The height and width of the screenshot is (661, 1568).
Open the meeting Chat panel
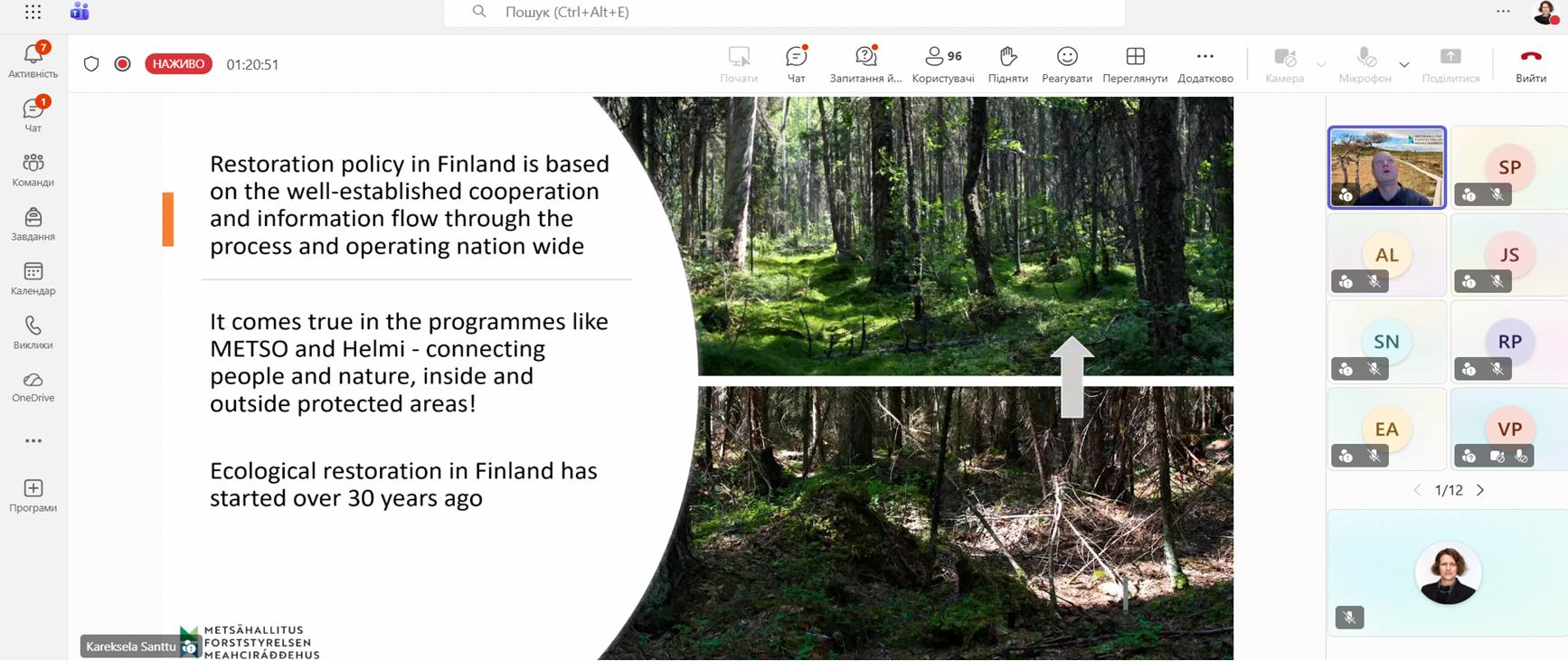pyautogui.click(x=797, y=64)
